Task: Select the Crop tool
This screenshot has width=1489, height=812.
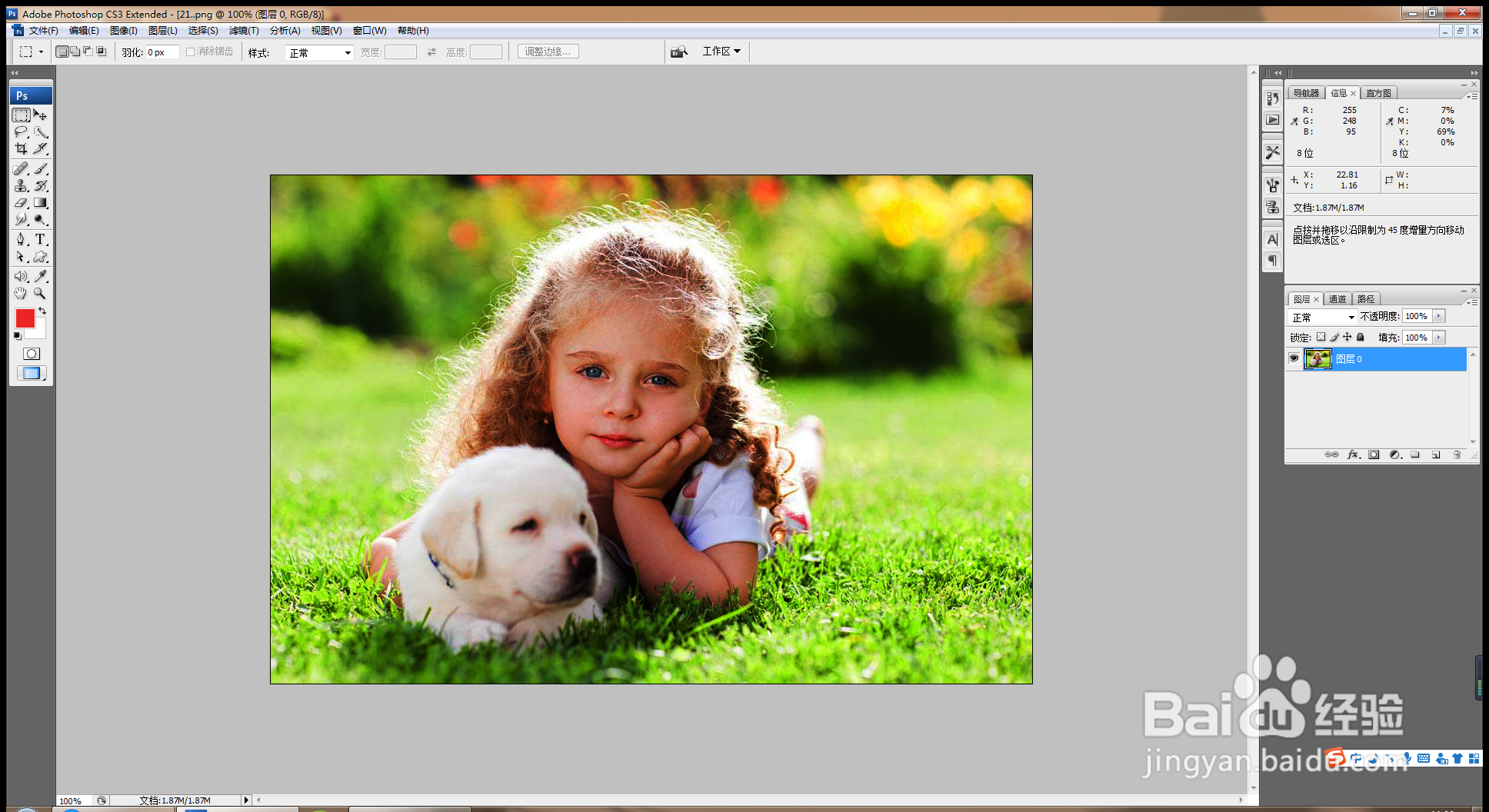Action: (22, 148)
